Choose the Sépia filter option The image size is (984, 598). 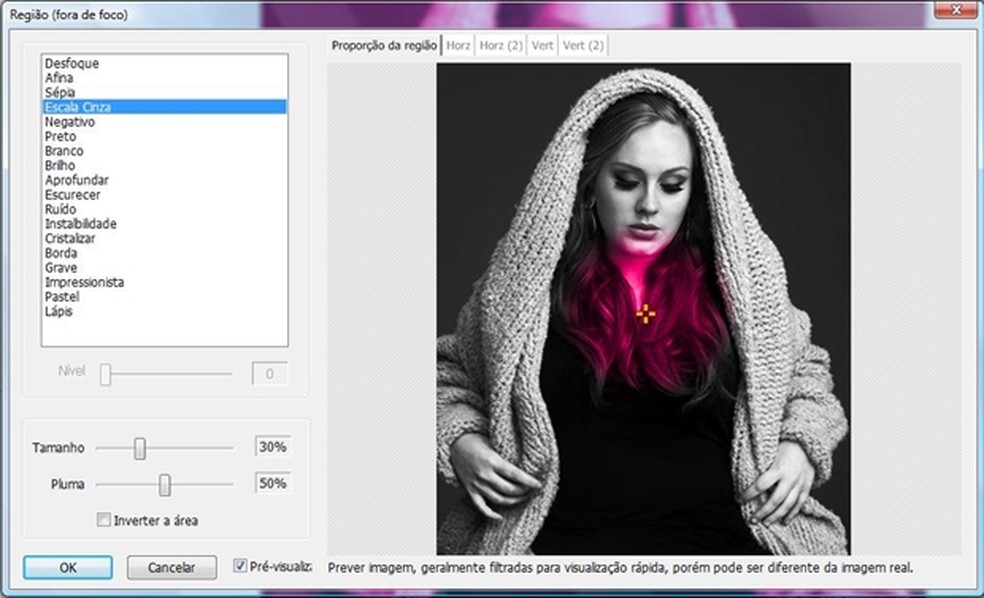pyautogui.click(x=60, y=92)
